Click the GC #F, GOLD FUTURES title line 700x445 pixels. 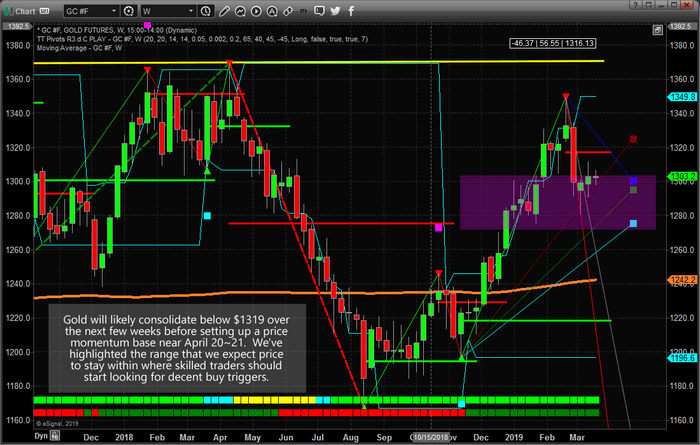click(118, 30)
